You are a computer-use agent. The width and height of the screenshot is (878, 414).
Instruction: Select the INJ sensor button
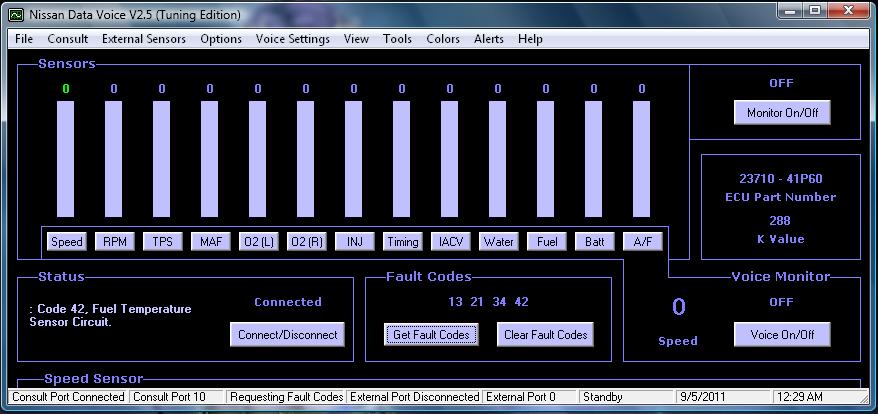click(355, 241)
